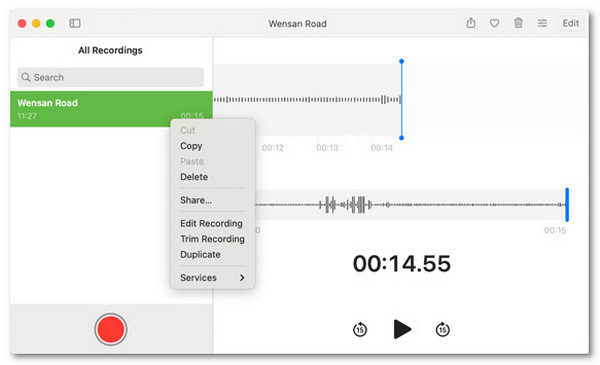Toggle the sidebar panel icon

[75, 23]
